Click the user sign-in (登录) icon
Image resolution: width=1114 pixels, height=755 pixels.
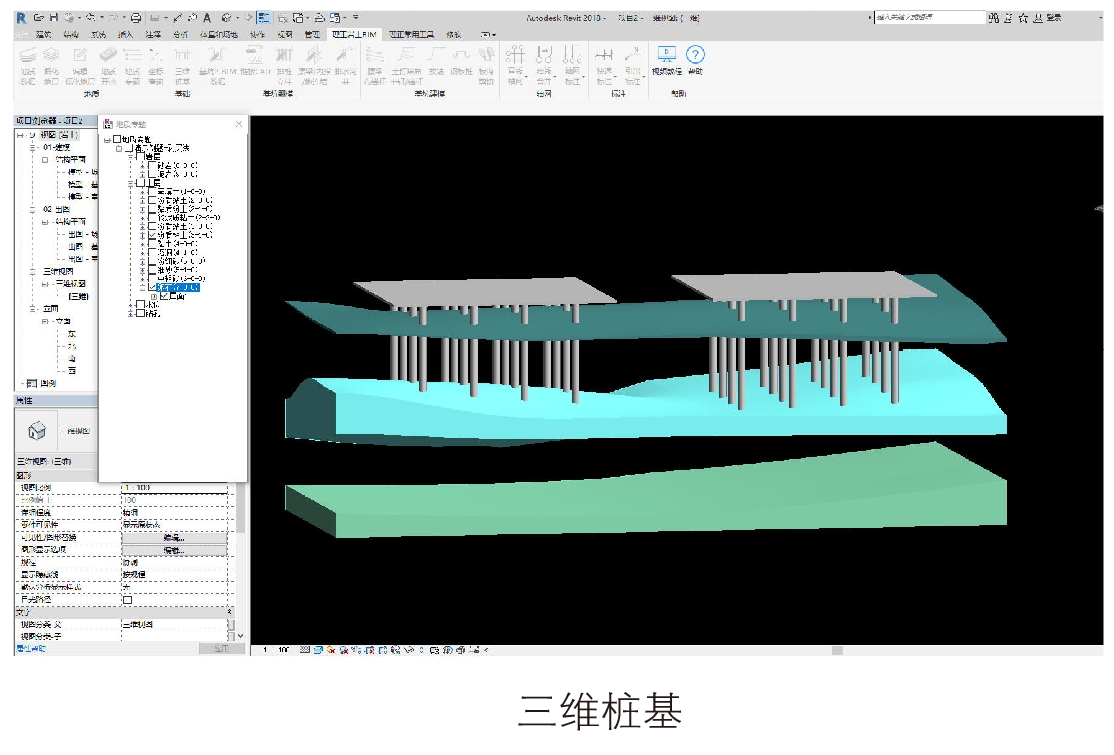[1038, 18]
